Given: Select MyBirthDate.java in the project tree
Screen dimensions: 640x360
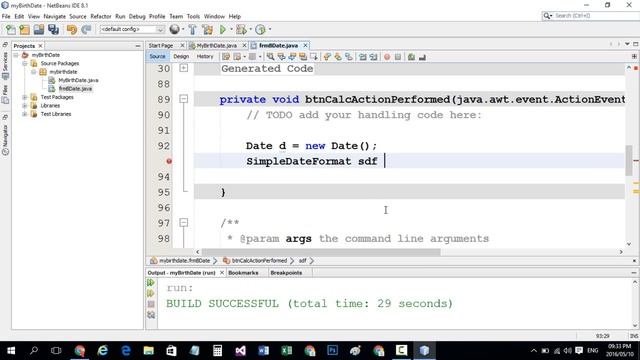Looking at the screenshot, I should (78, 80).
